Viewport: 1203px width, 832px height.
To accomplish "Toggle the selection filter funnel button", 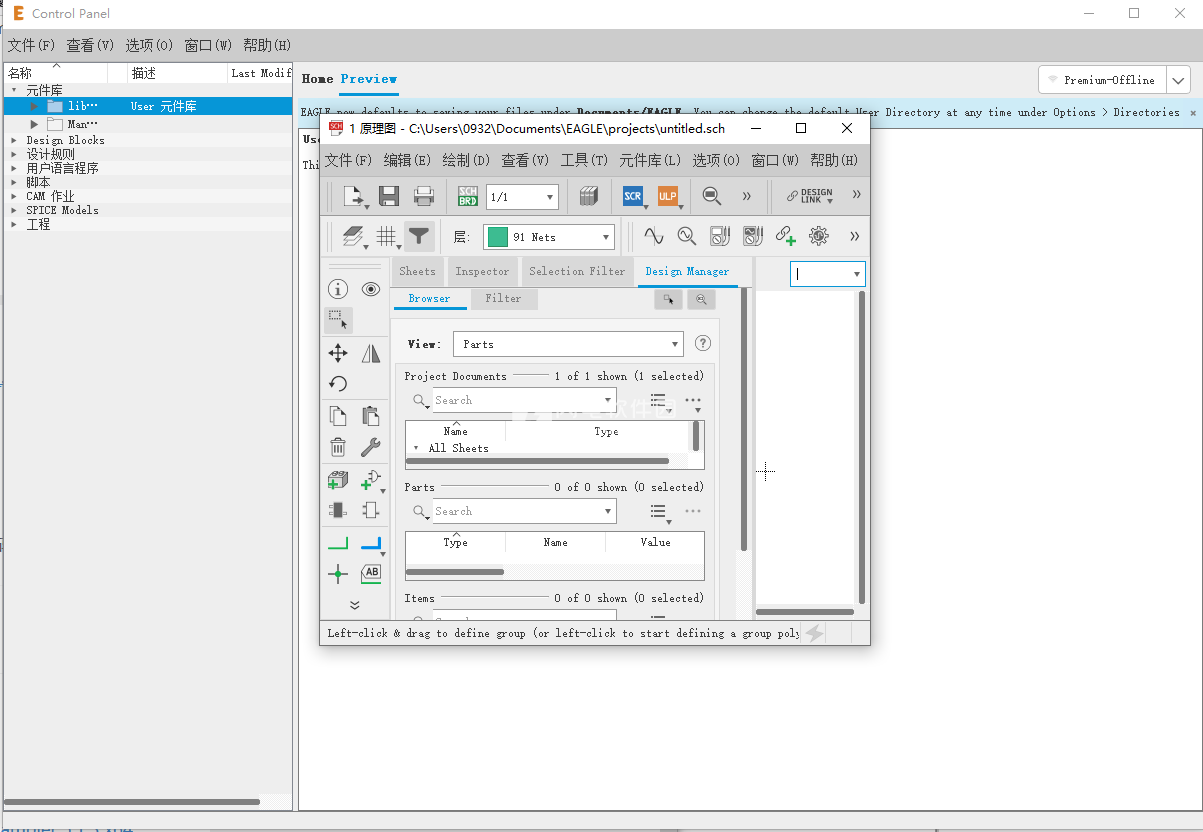I will point(419,237).
